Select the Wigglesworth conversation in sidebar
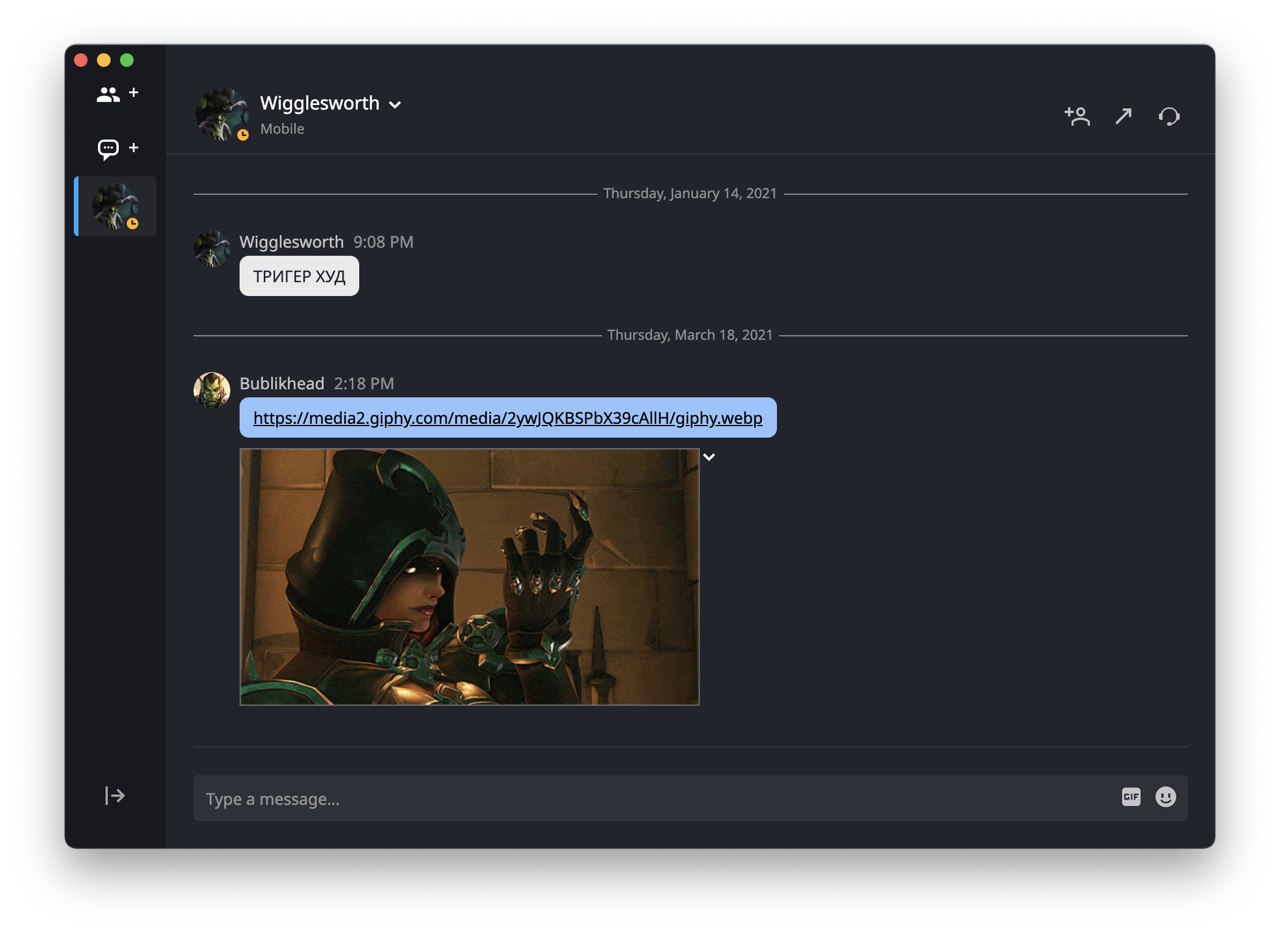The width and height of the screenshot is (1280, 934). (116, 207)
